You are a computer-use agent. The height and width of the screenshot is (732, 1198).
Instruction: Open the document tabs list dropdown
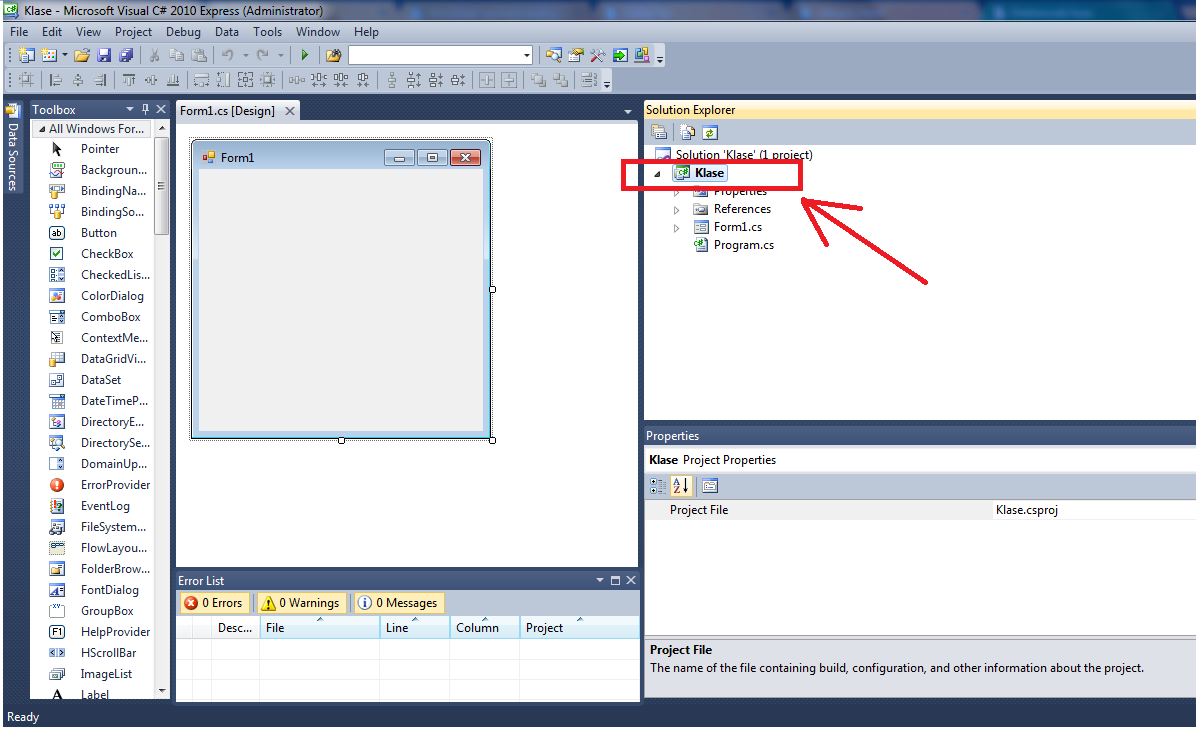(x=628, y=112)
